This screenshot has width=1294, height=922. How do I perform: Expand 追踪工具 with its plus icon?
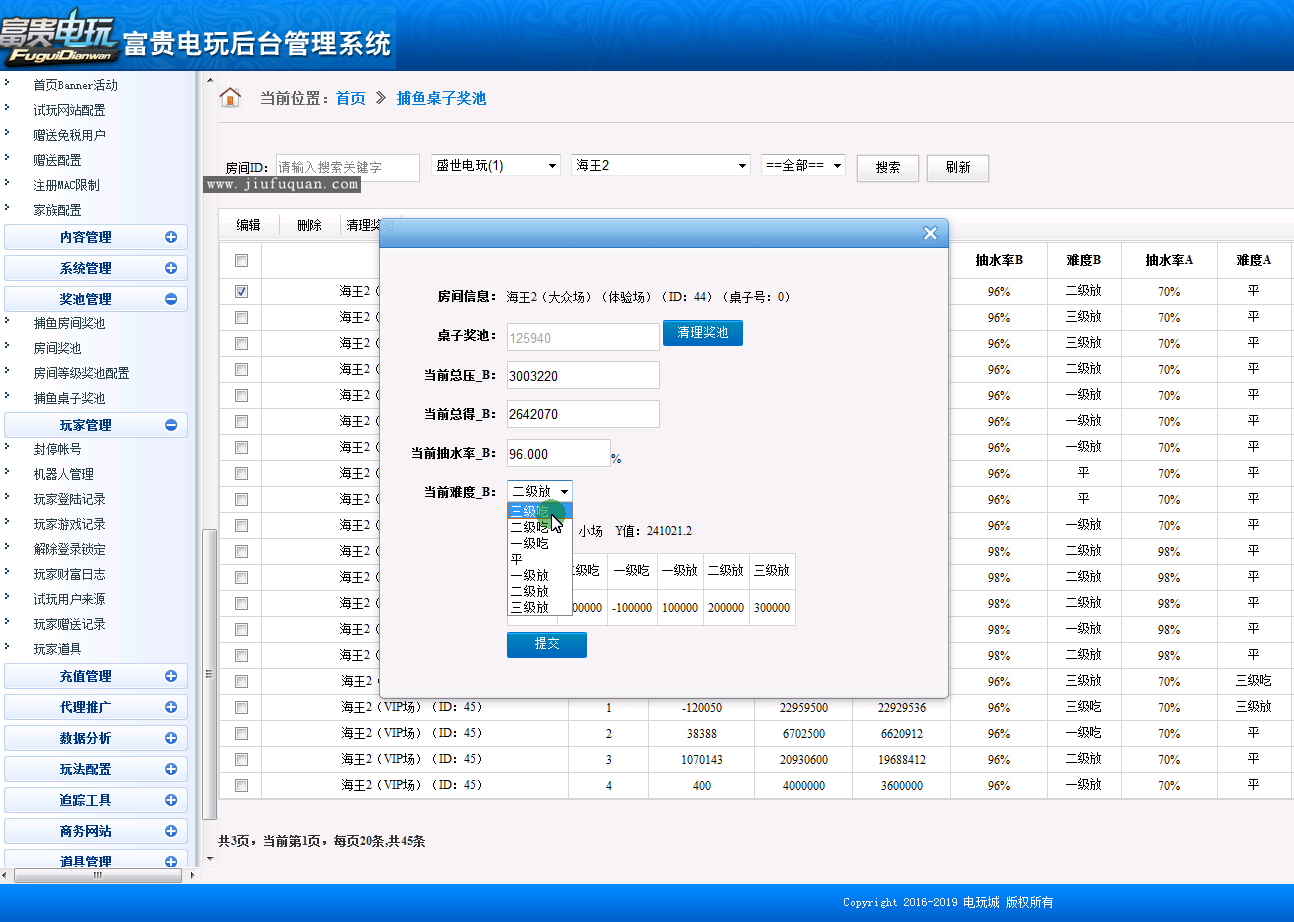pos(171,800)
